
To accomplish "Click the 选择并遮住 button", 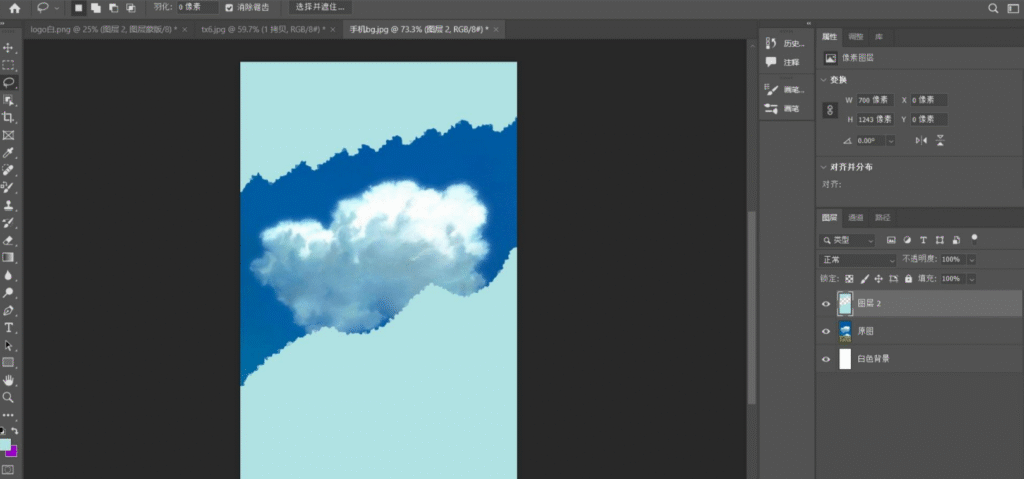I will (x=321, y=8).
